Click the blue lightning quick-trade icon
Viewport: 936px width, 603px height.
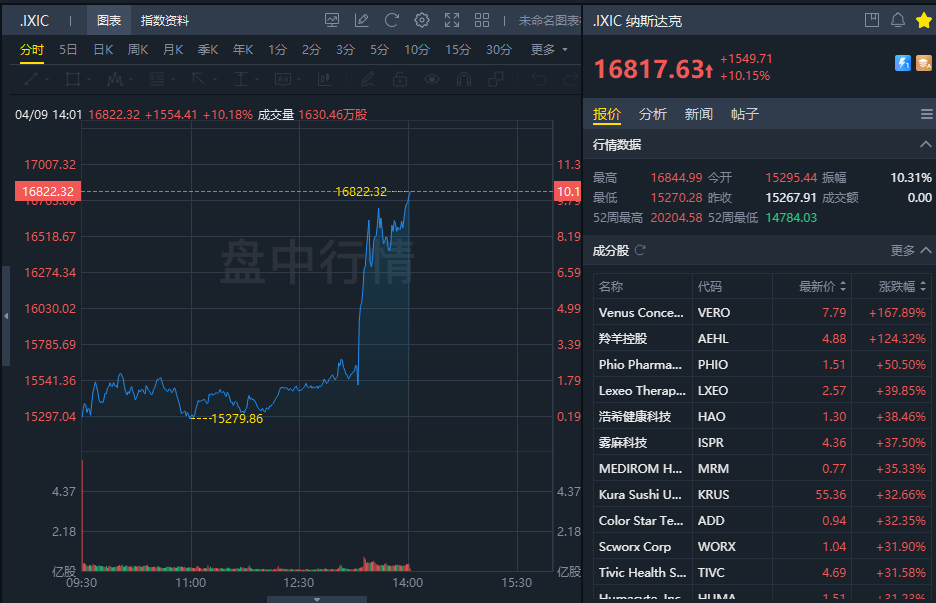tap(903, 63)
